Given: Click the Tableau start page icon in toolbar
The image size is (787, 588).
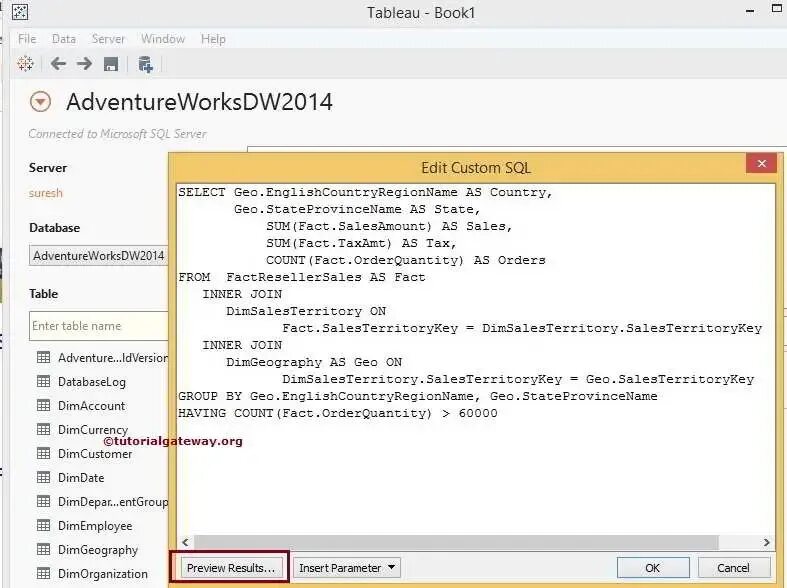Looking at the screenshot, I should 25,64.
